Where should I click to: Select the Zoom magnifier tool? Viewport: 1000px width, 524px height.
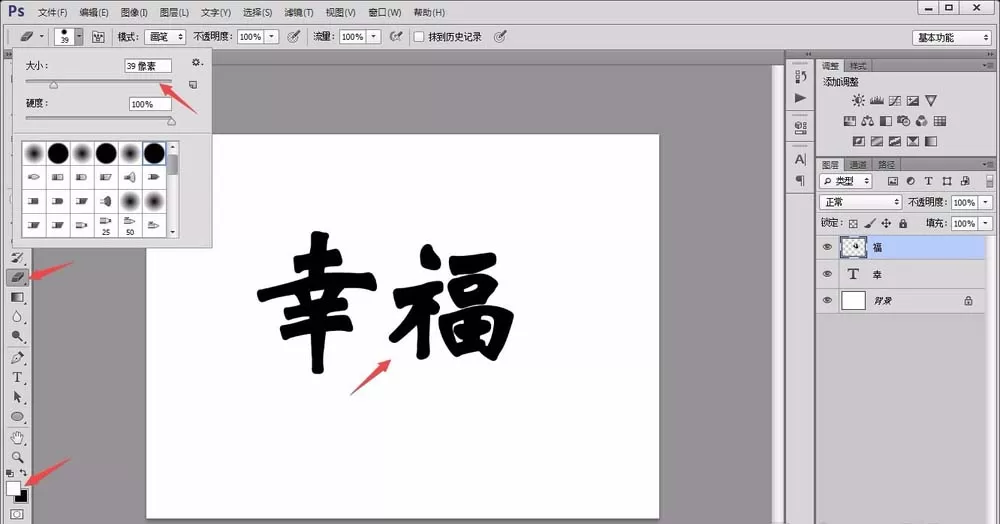tap(17, 457)
